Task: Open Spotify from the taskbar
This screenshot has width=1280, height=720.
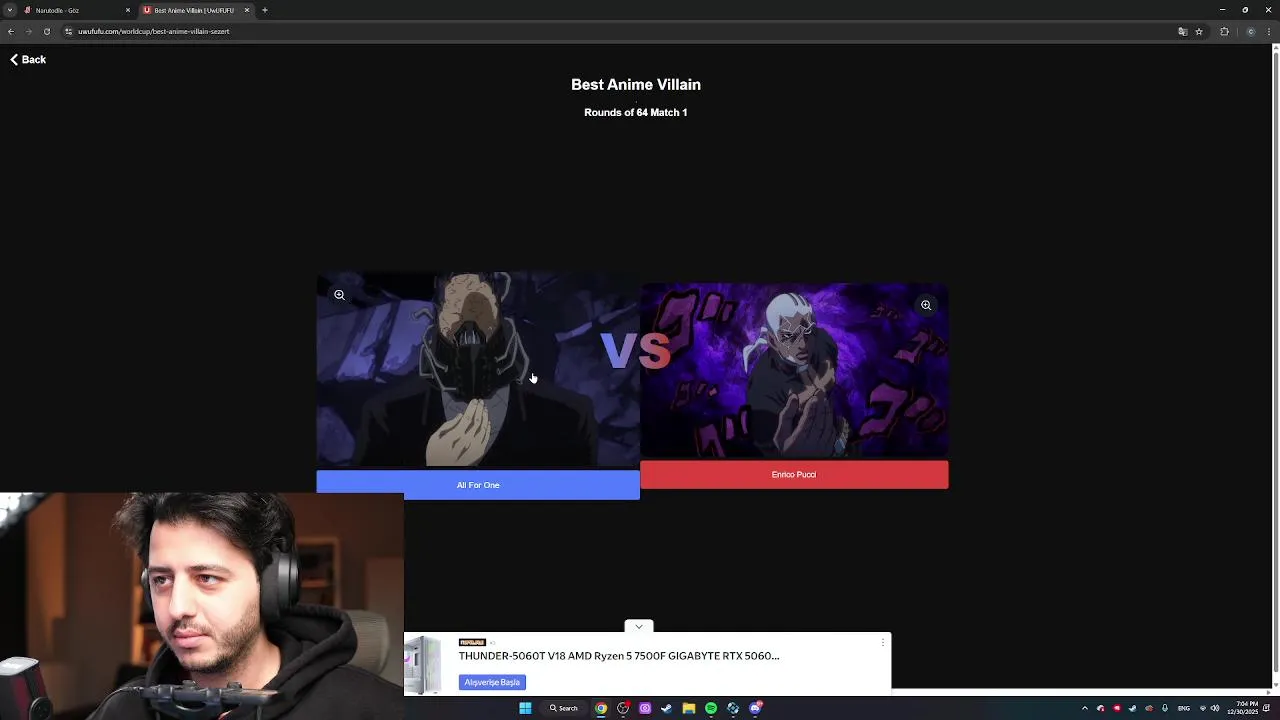Action: click(711, 708)
